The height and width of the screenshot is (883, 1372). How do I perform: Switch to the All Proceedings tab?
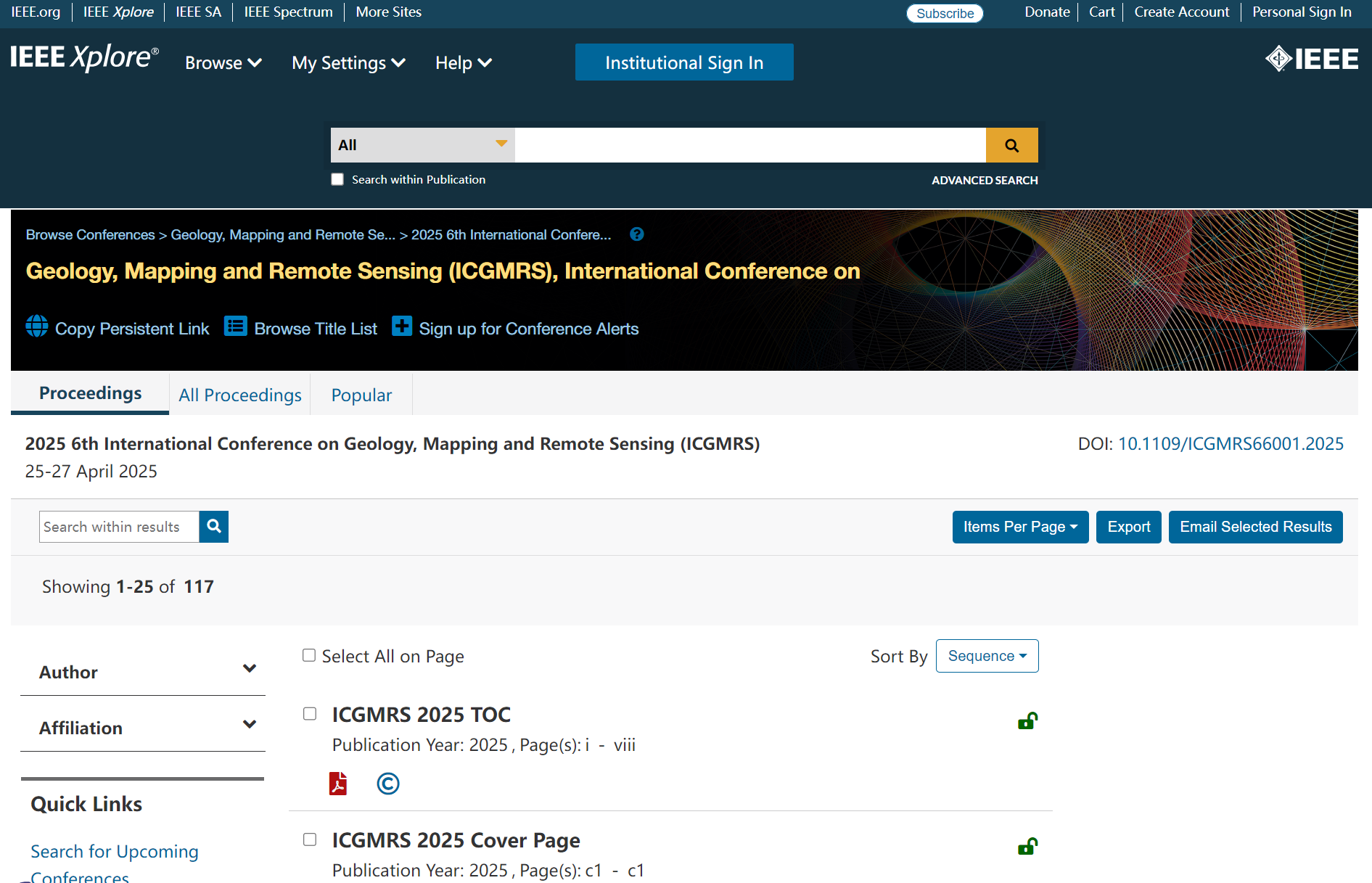click(x=240, y=395)
